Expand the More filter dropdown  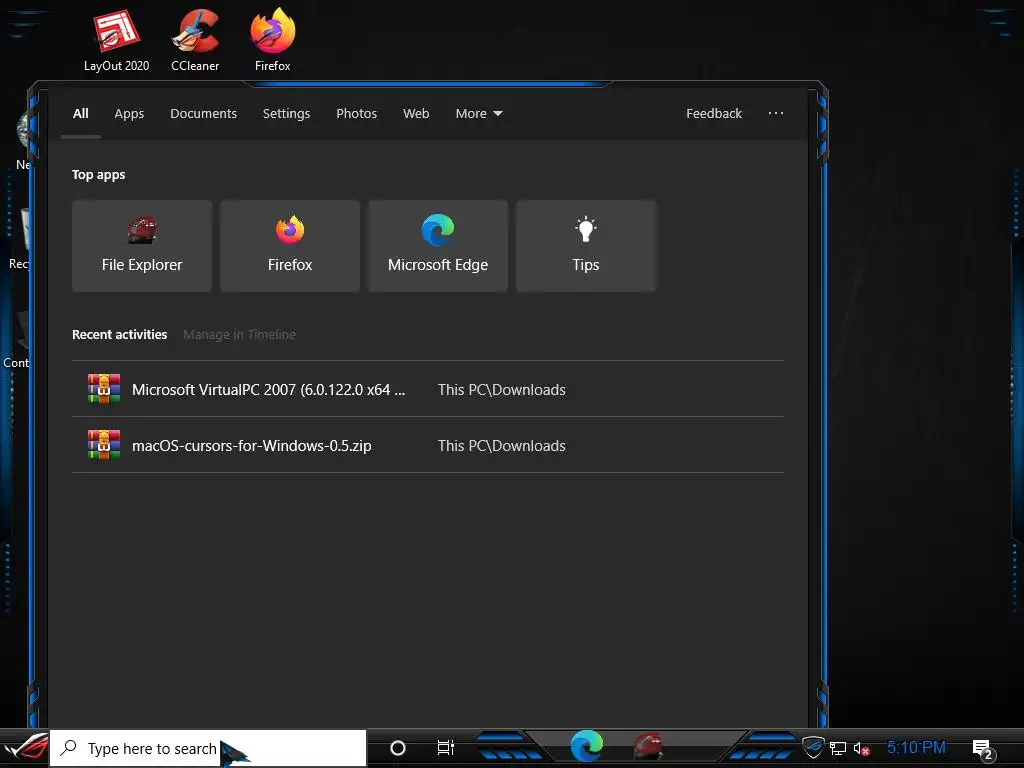click(479, 114)
